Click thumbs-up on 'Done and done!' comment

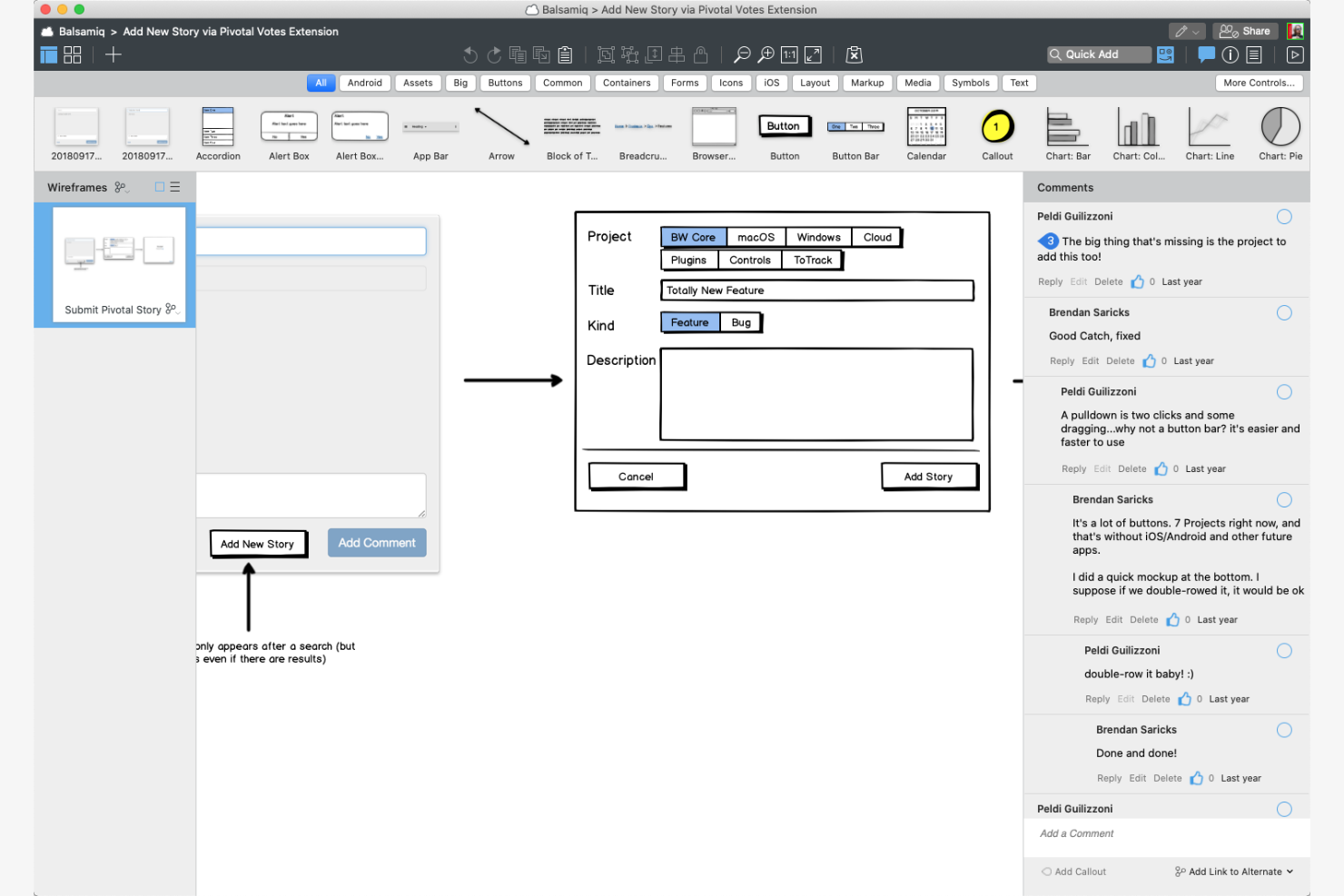click(1196, 778)
